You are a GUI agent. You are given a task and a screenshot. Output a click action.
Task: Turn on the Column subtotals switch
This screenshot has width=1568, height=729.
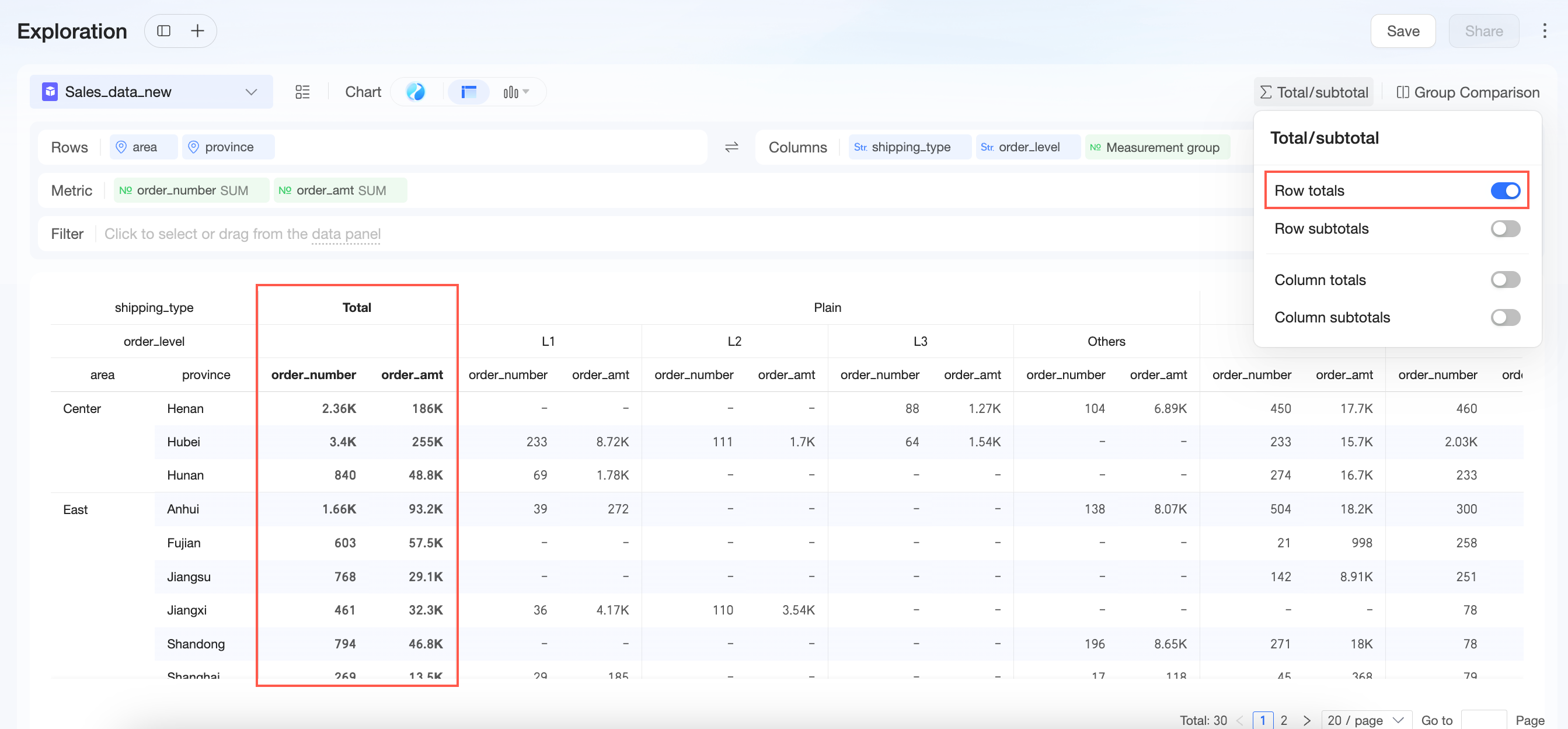click(1506, 317)
